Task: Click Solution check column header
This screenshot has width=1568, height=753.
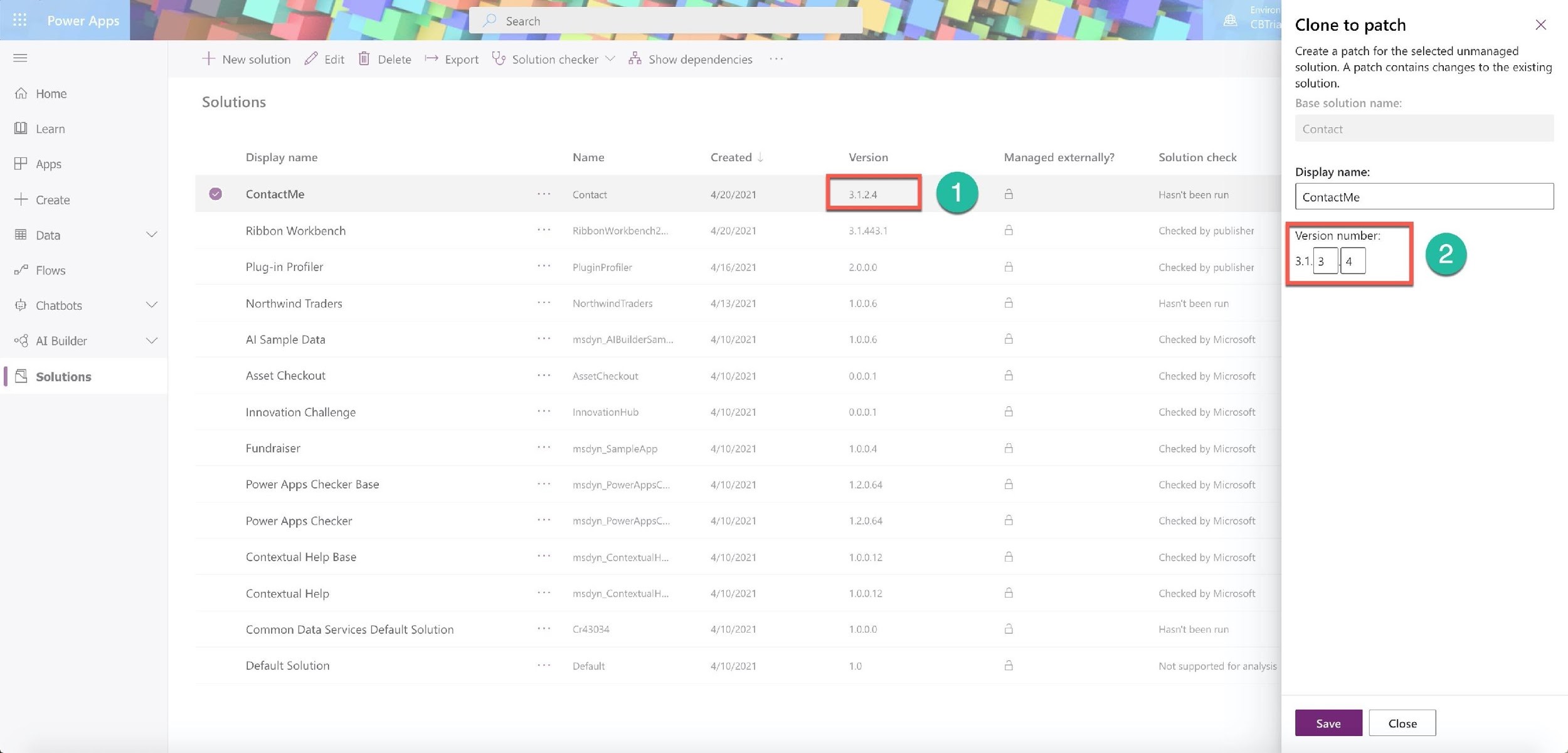Action: point(1197,157)
